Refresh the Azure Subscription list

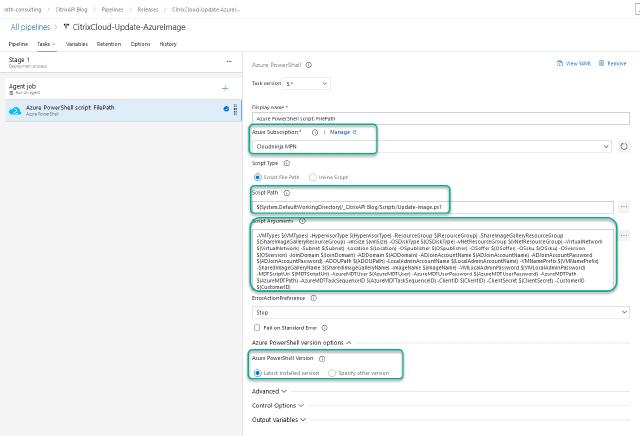point(623,146)
